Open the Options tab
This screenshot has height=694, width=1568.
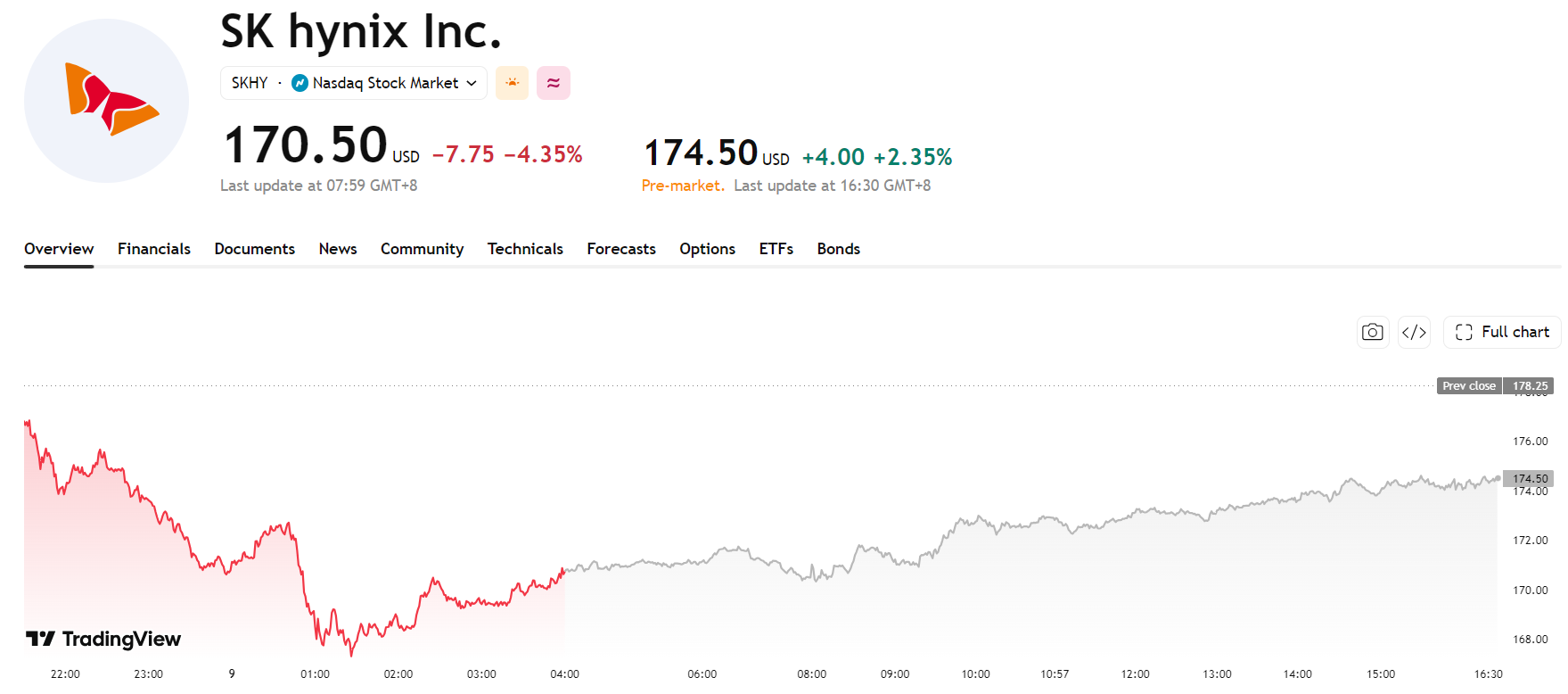[708, 249]
